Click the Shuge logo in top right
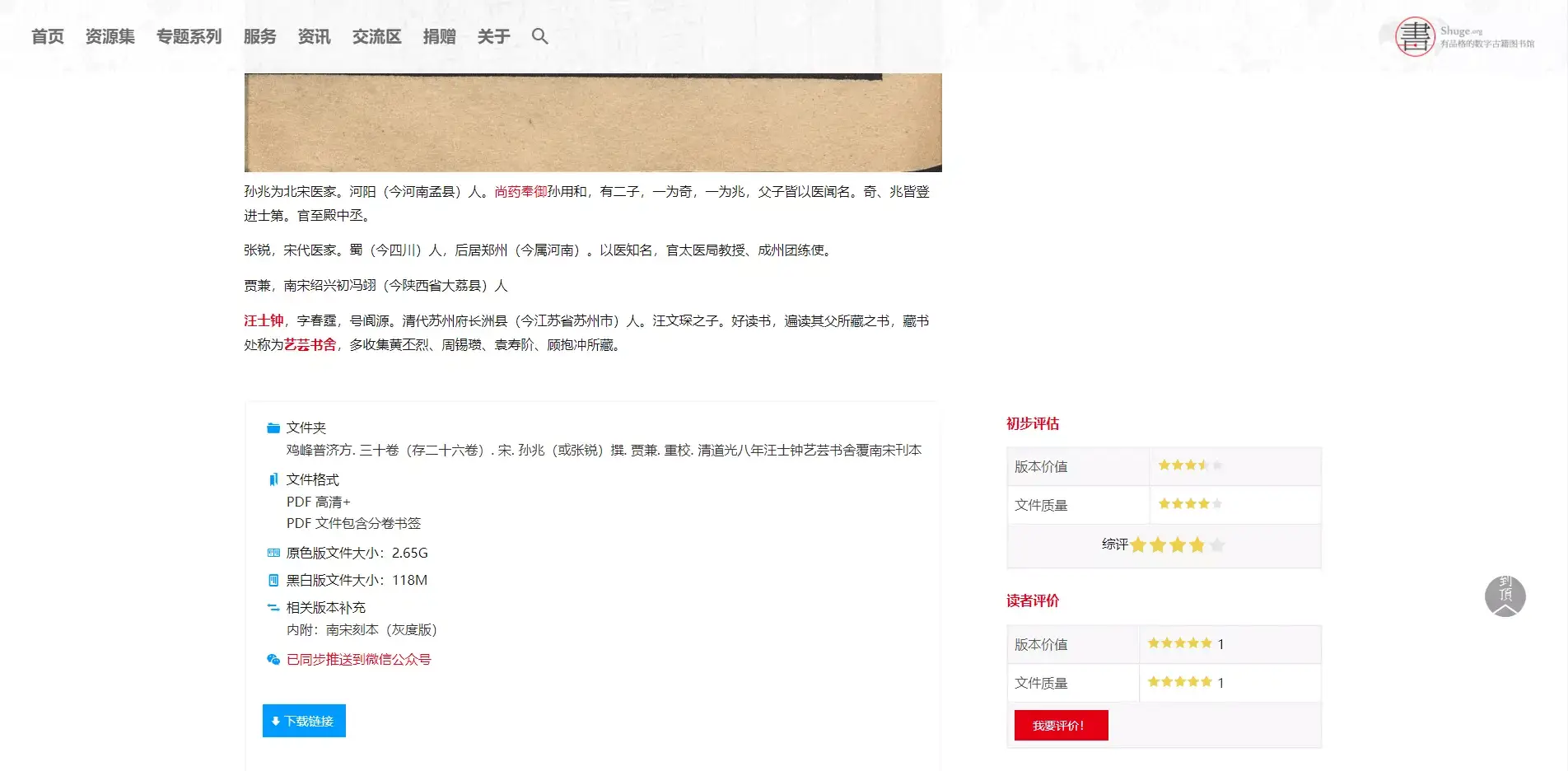Viewport: 1568px width, 771px height. click(x=1414, y=36)
